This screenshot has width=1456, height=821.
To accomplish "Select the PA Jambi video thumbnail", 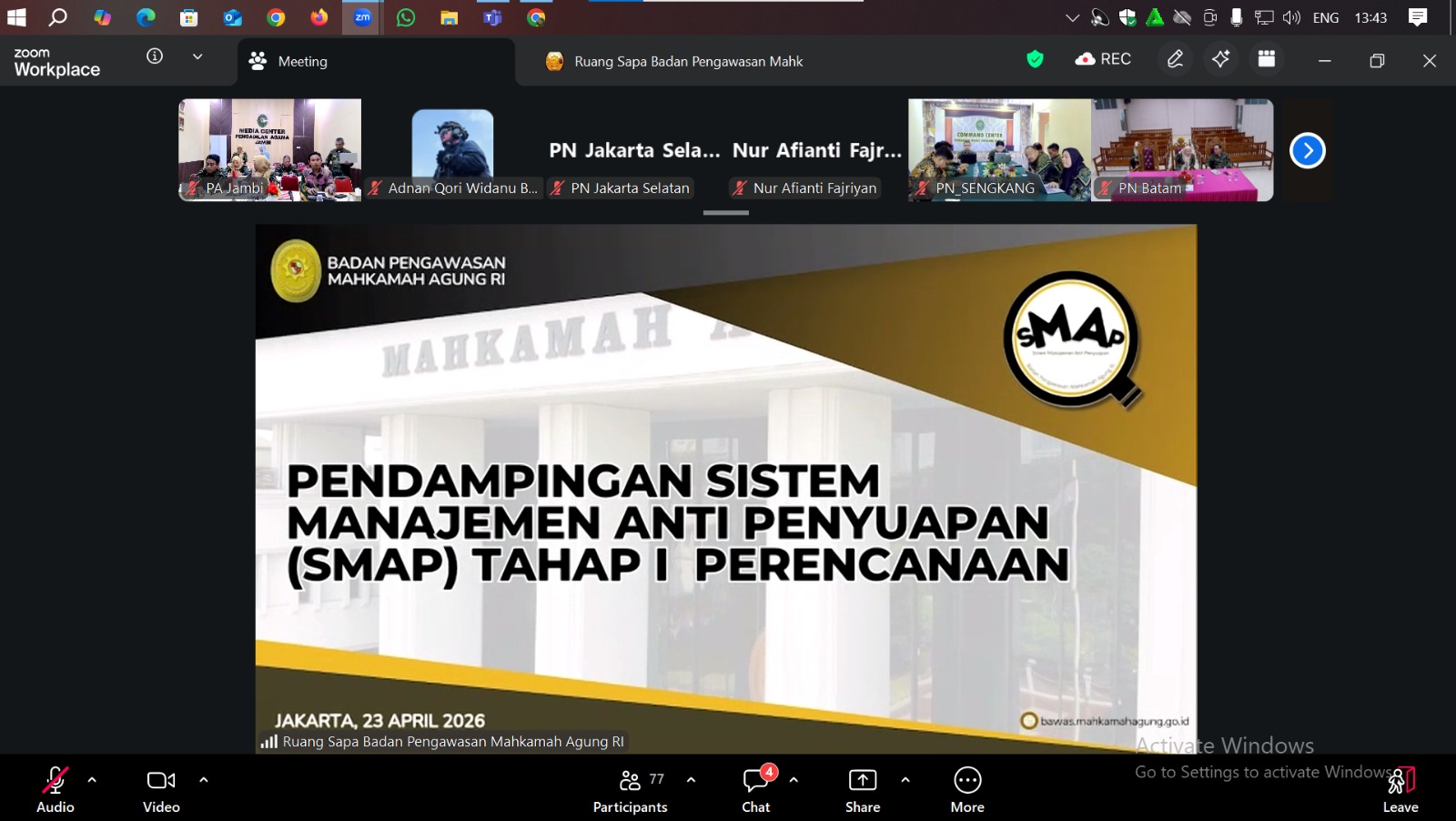I will 270,150.
